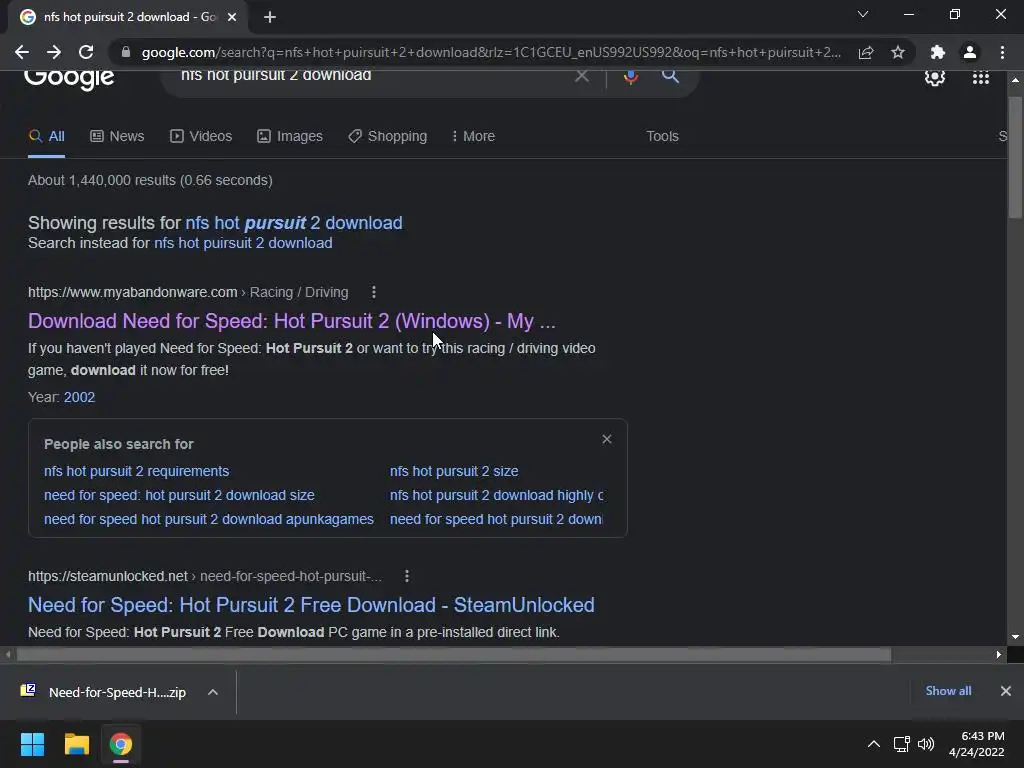
Task: Show all downloads
Action: pos(948,691)
